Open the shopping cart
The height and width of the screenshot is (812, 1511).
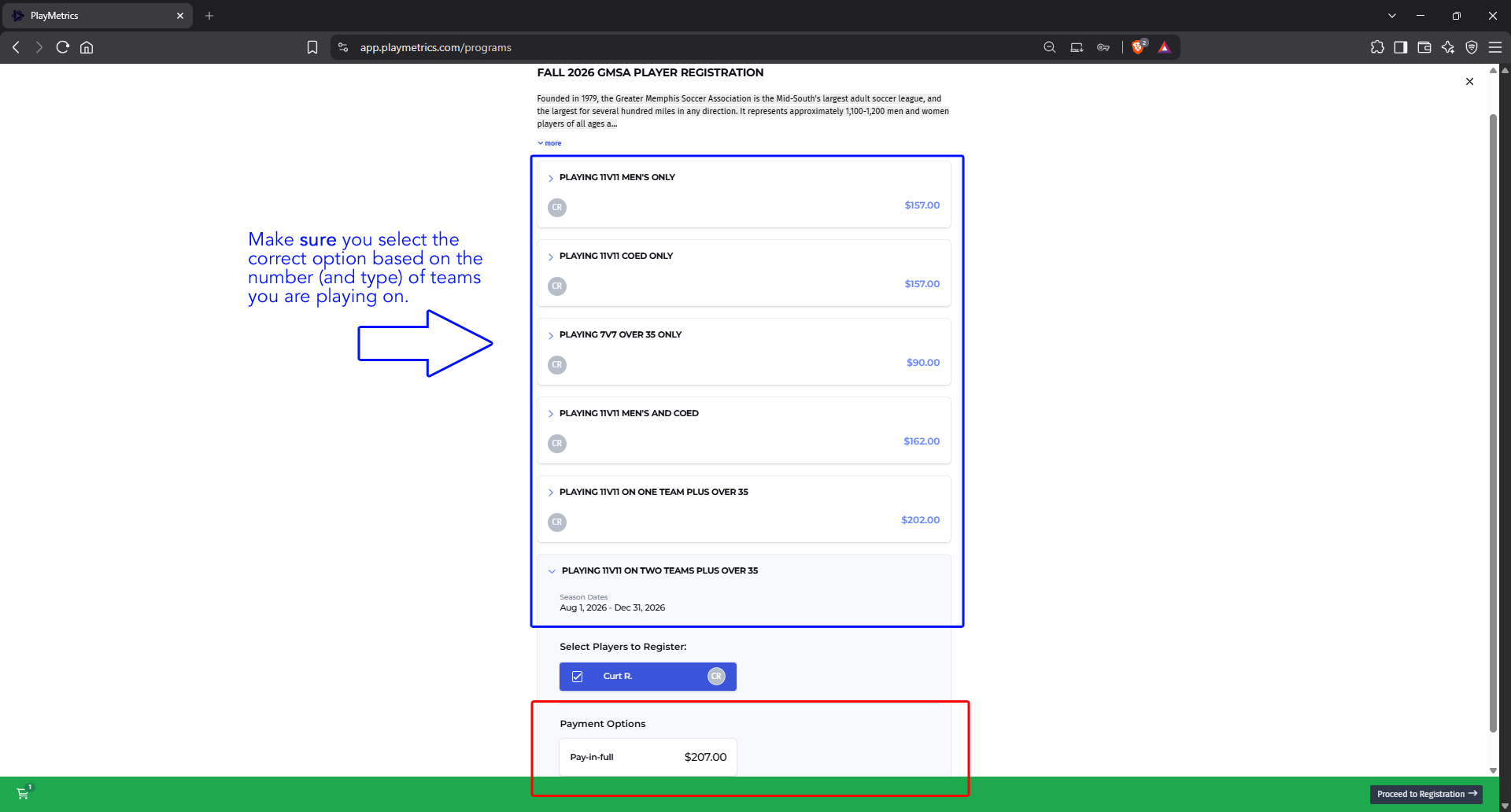pos(23,794)
